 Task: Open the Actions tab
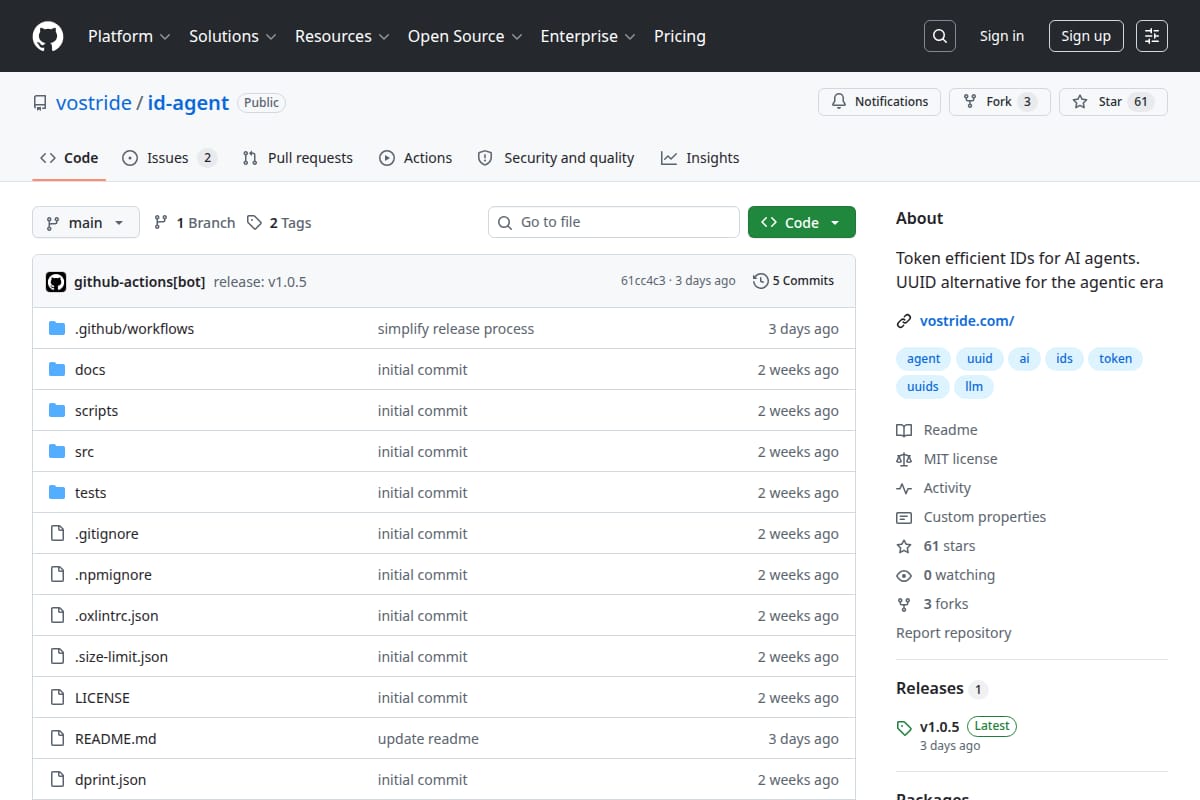click(x=416, y=158)
